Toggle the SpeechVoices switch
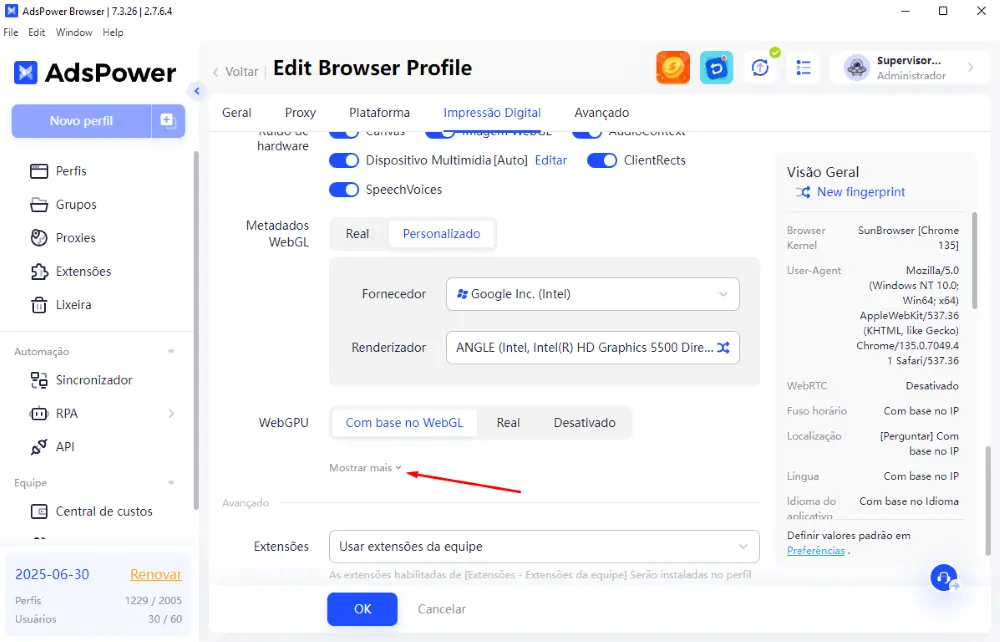Image resolution: width=1000 pixels, height=642 pixels. click(x=344, y=189)
